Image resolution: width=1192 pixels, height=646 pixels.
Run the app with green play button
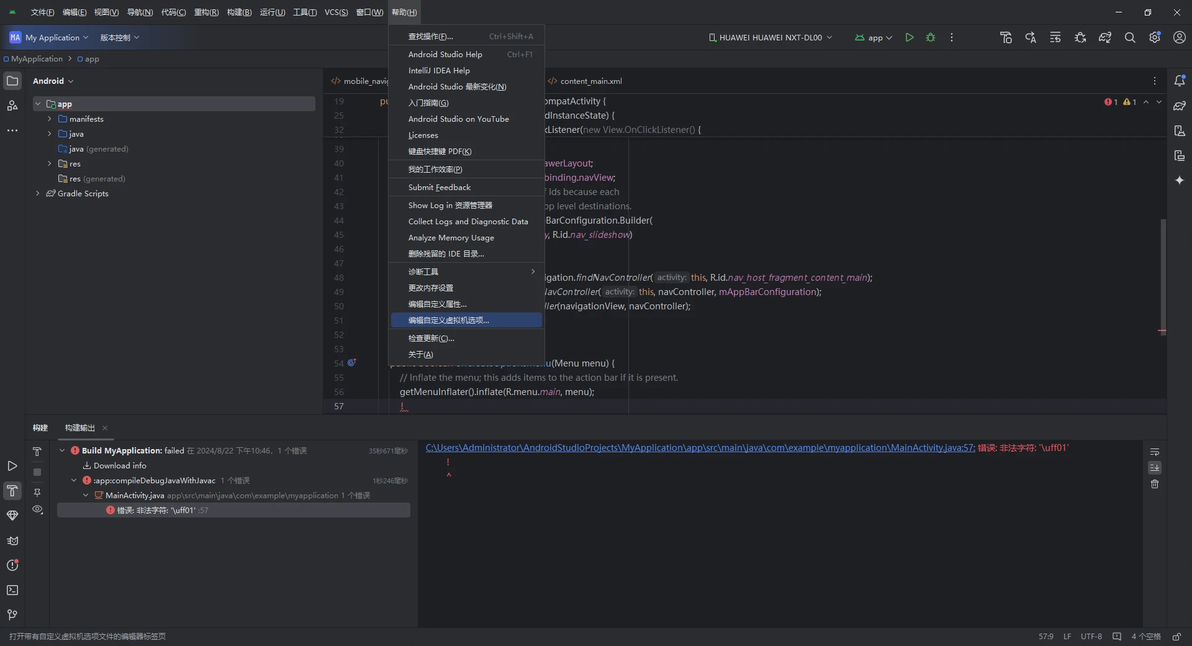coord(909,38)
